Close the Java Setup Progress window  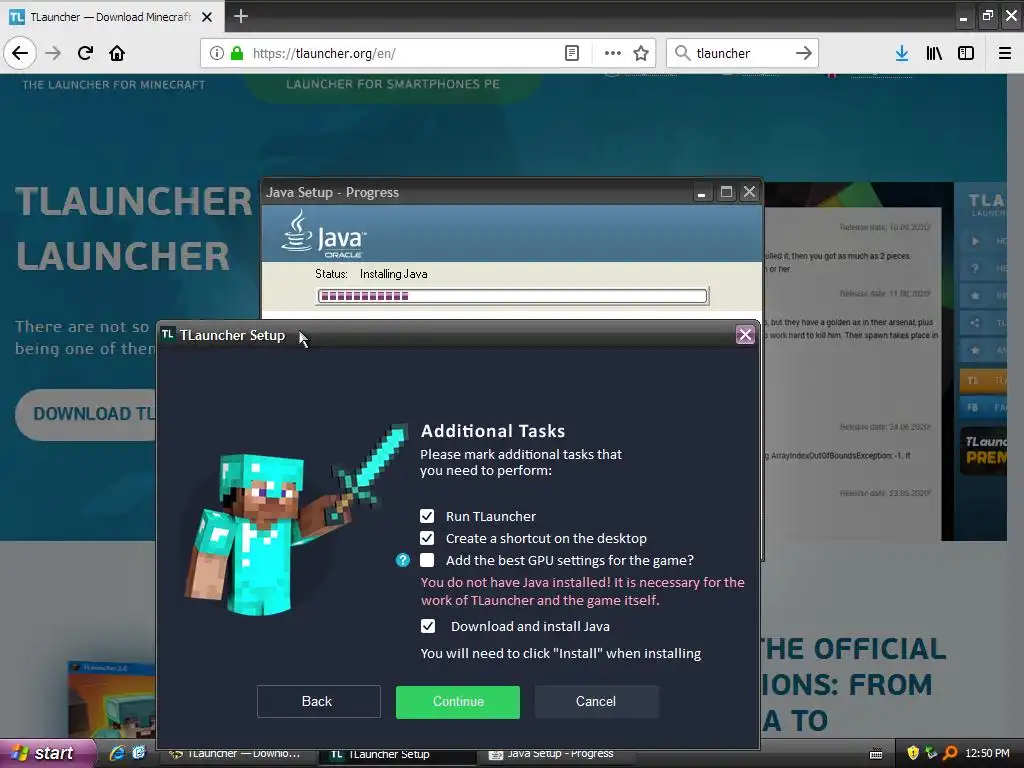click(x=749, y=193)
